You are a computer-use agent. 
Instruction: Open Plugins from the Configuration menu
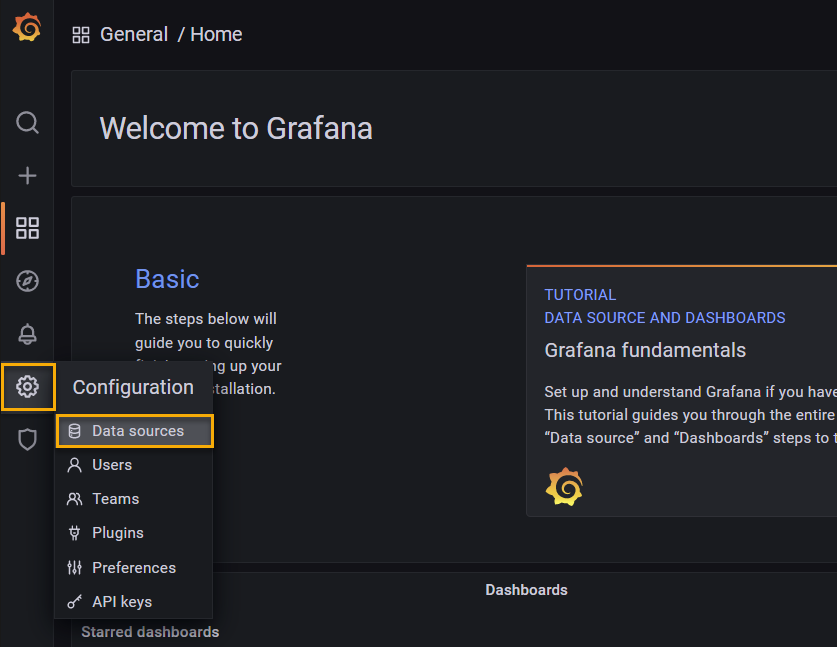click(135, 533)
